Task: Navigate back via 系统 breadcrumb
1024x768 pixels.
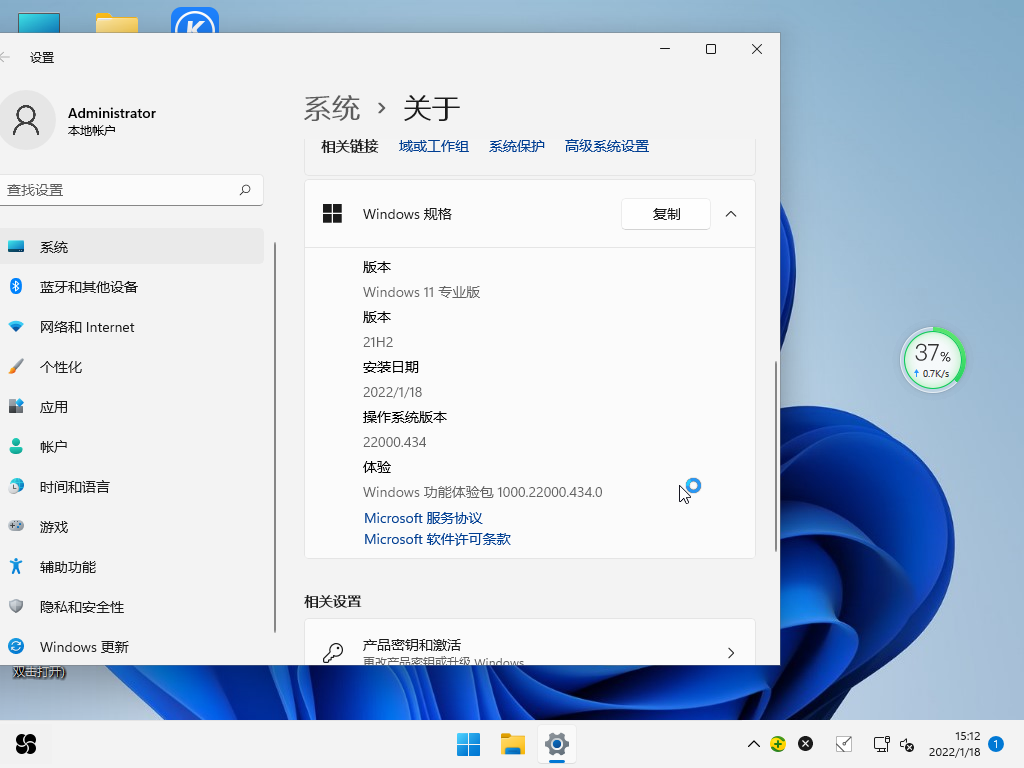Action: point(332,108)
